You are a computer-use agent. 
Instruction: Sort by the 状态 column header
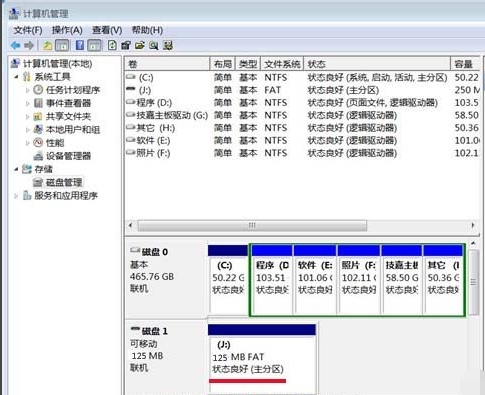tap(377, 64)
